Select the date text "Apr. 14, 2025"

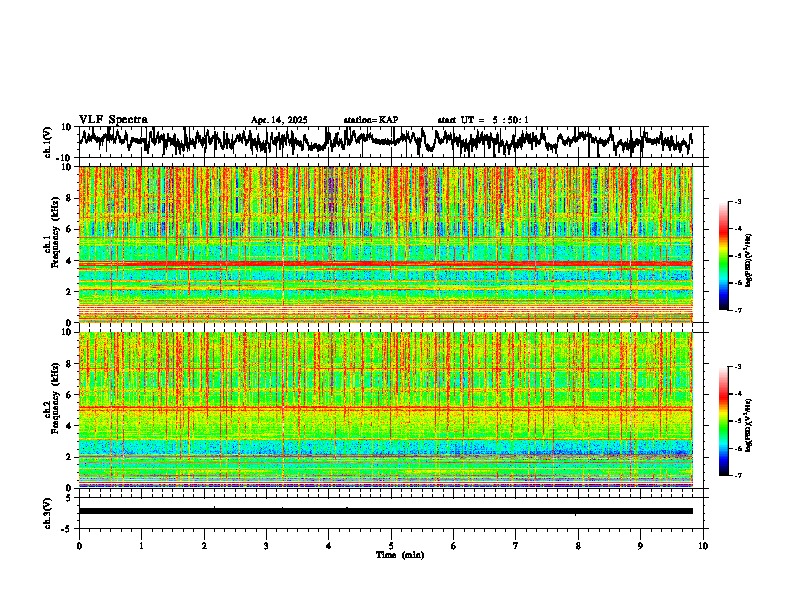click(x=279, y=120)
